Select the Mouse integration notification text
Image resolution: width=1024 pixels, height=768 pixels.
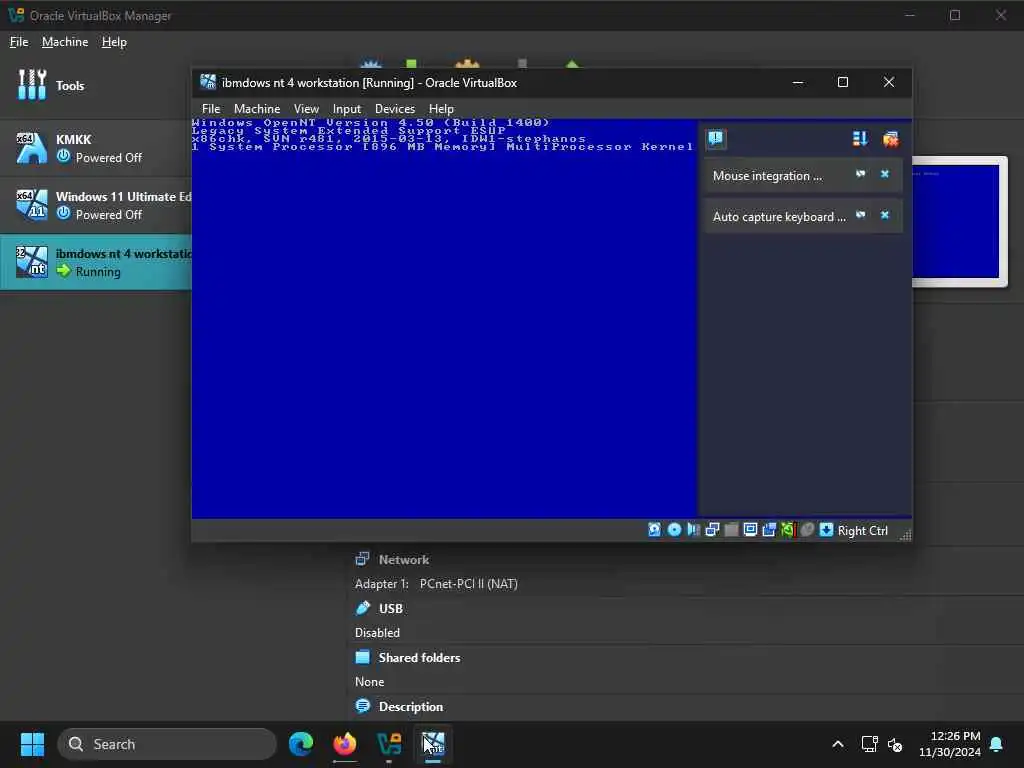[x=767, y=176]
